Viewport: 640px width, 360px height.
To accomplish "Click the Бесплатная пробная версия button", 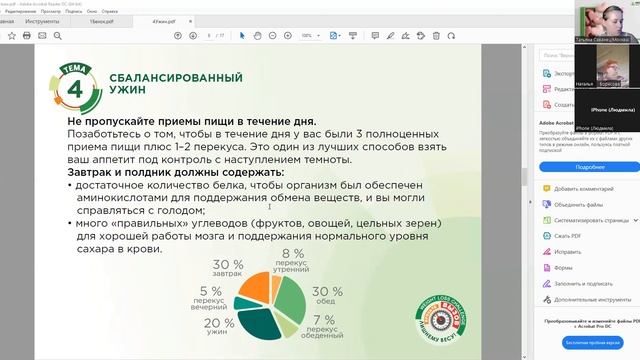I will 592,342.
